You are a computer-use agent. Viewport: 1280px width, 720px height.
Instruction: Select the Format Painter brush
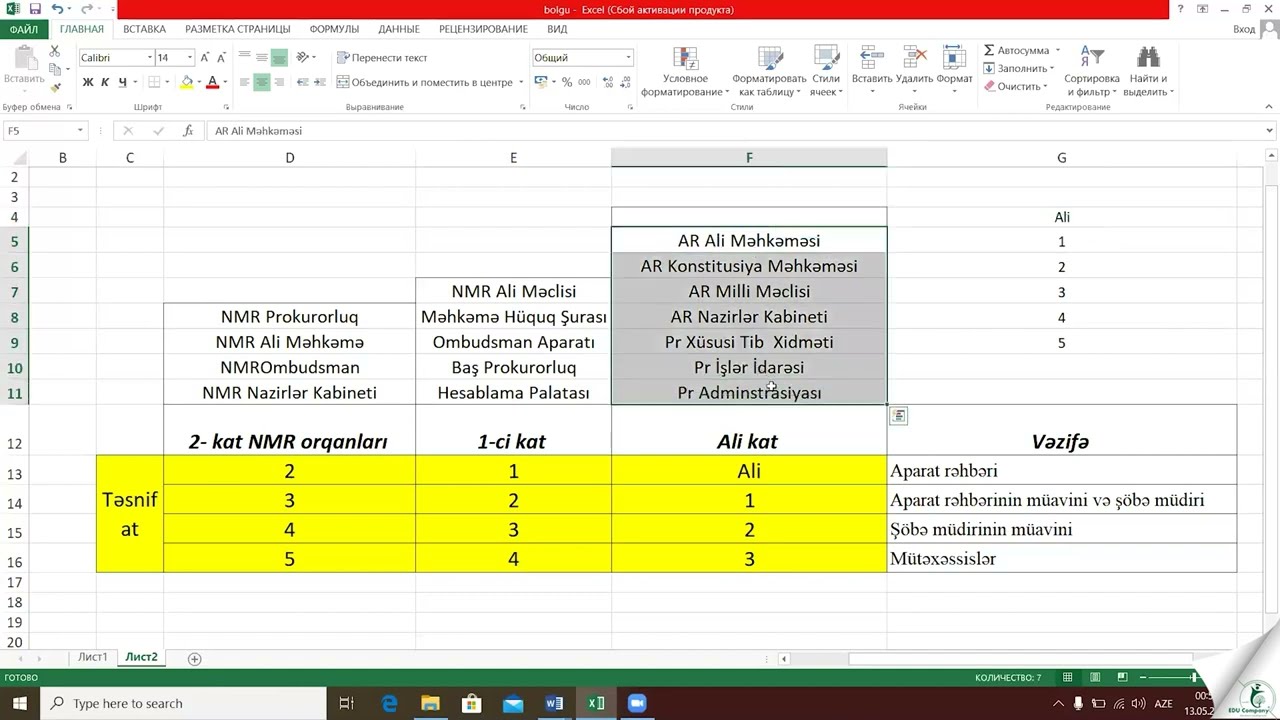54,88
